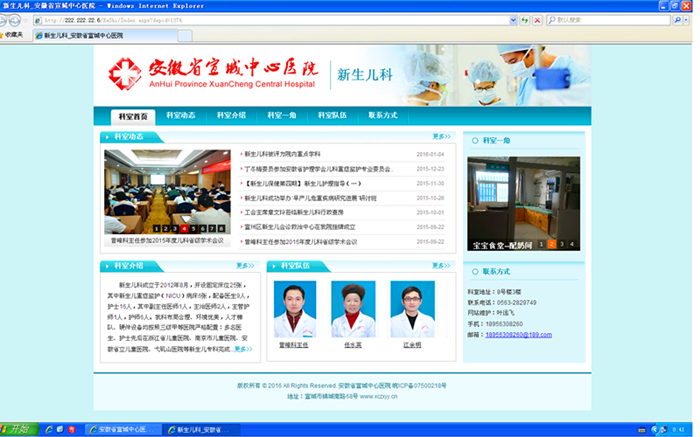This screenshot has height=437, width=700.
Task: Click the 科室一角 room photo
Action: tap(524, 203)
